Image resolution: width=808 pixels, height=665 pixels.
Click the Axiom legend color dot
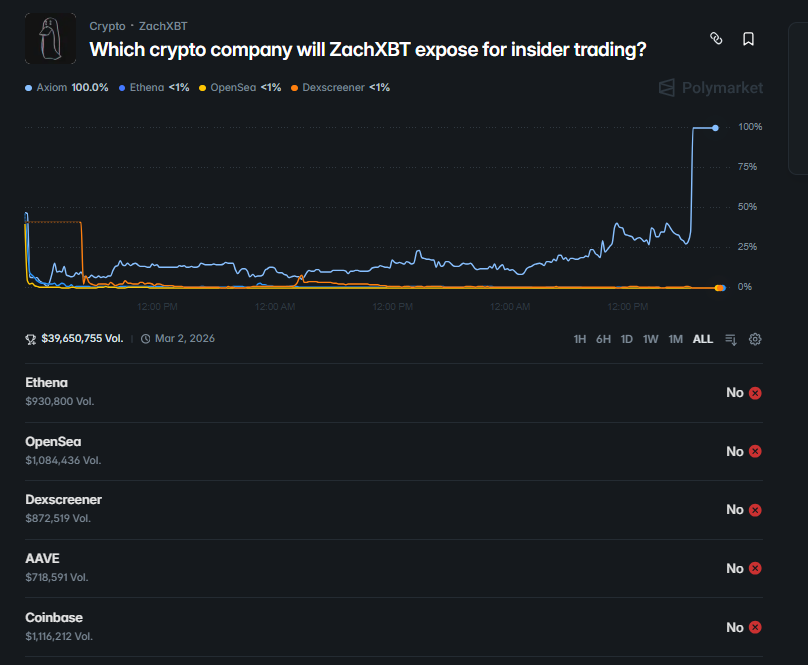pyautogui.click(x=28, y=88)
